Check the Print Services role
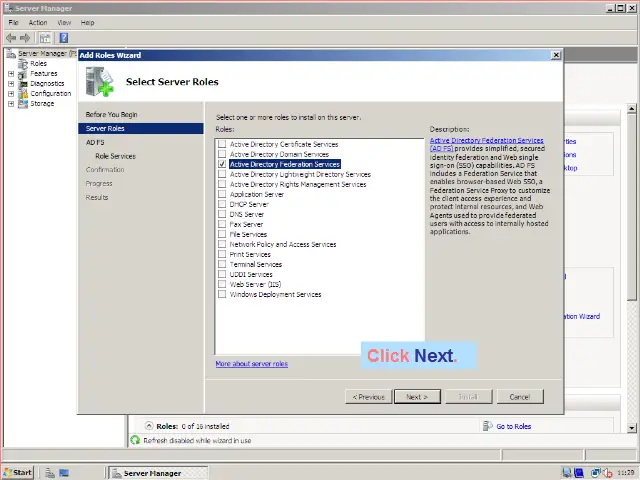Viewport: 640px width, 480px height. [x=222, y=254]
